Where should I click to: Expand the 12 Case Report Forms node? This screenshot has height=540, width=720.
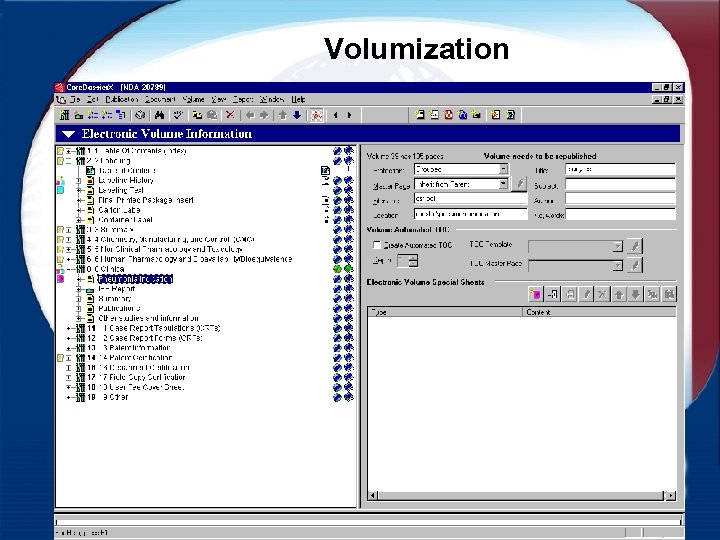68,338
